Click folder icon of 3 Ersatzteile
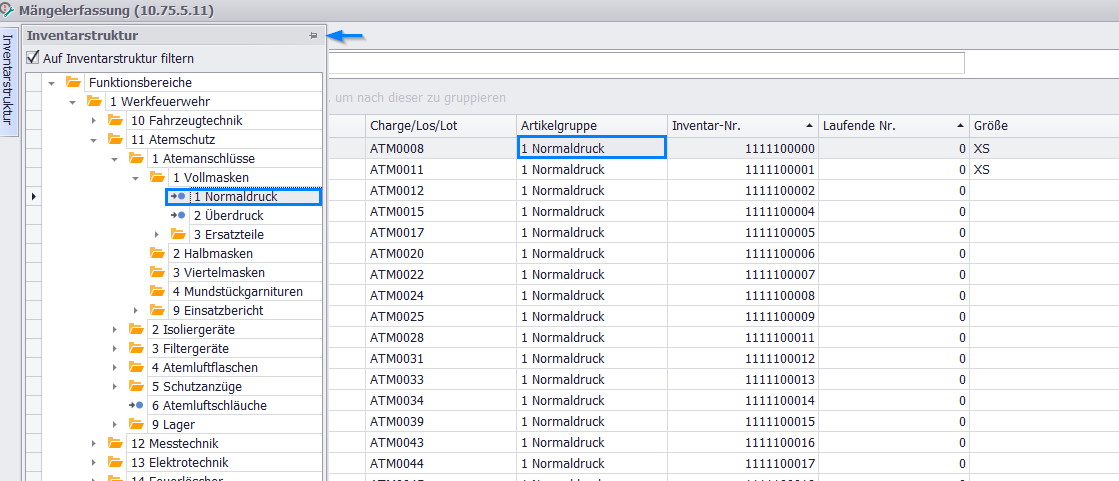1119x481 pixels. [178, 235]
